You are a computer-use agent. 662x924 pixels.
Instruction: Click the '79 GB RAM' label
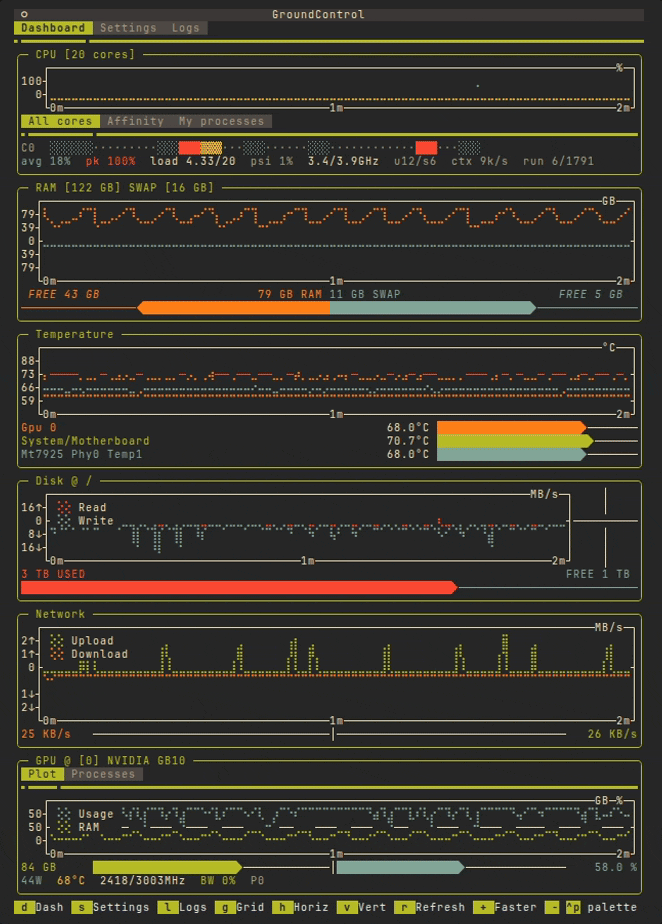click(x=289, y=294)
